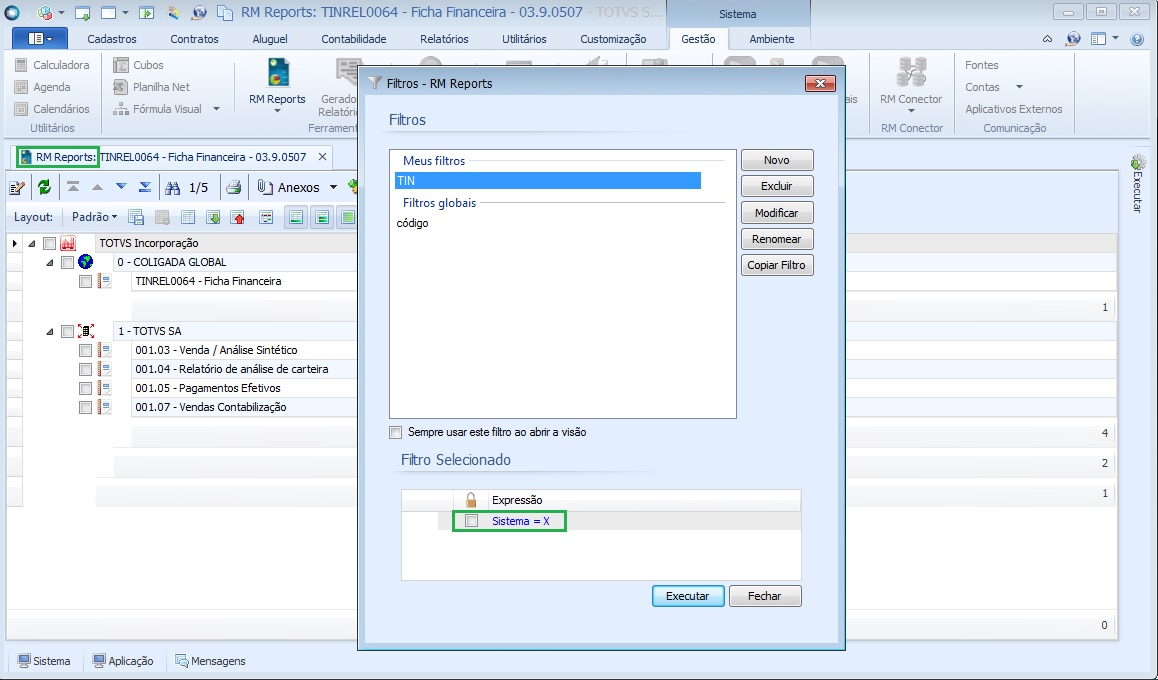Collapse the 1 - TOTVS SA node
This screenshot has height=680, width=1158.
click(49, 332)
